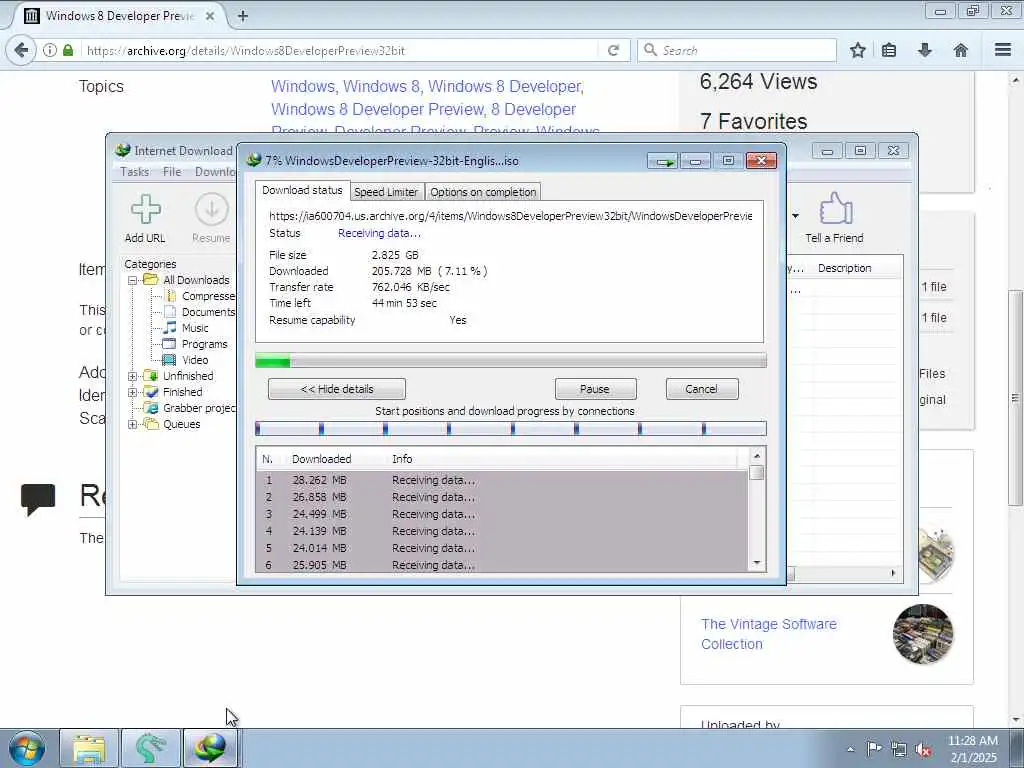1024x768 pixels.
Task: Collapse the All Downloads tree node
Action: [132, 280]
